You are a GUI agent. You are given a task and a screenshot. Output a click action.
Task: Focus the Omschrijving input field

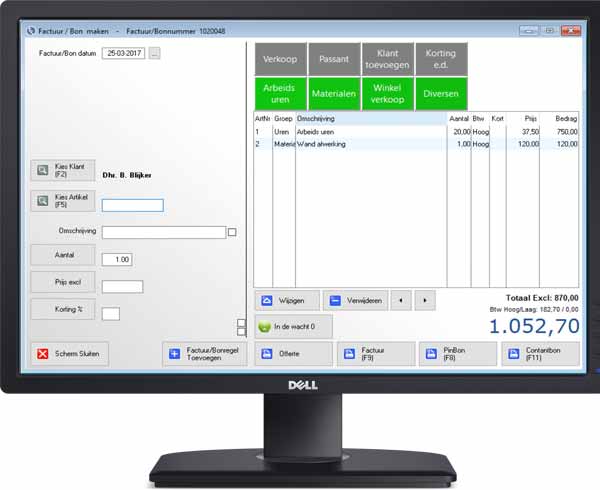[164, 232]
